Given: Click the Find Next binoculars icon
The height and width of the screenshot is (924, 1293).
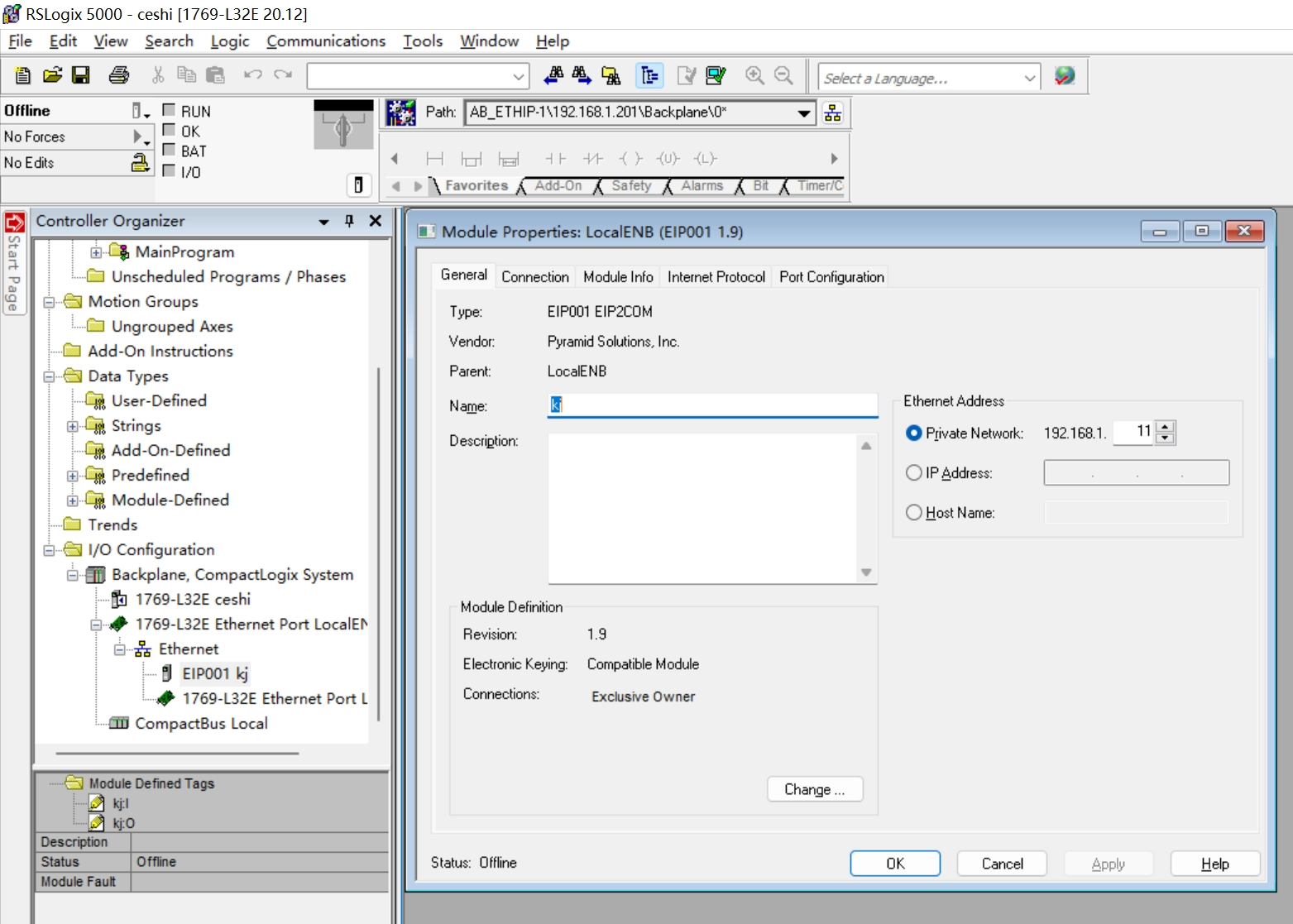Looking at the screenshot, I should pyautogui.click(x=582, y=75).
